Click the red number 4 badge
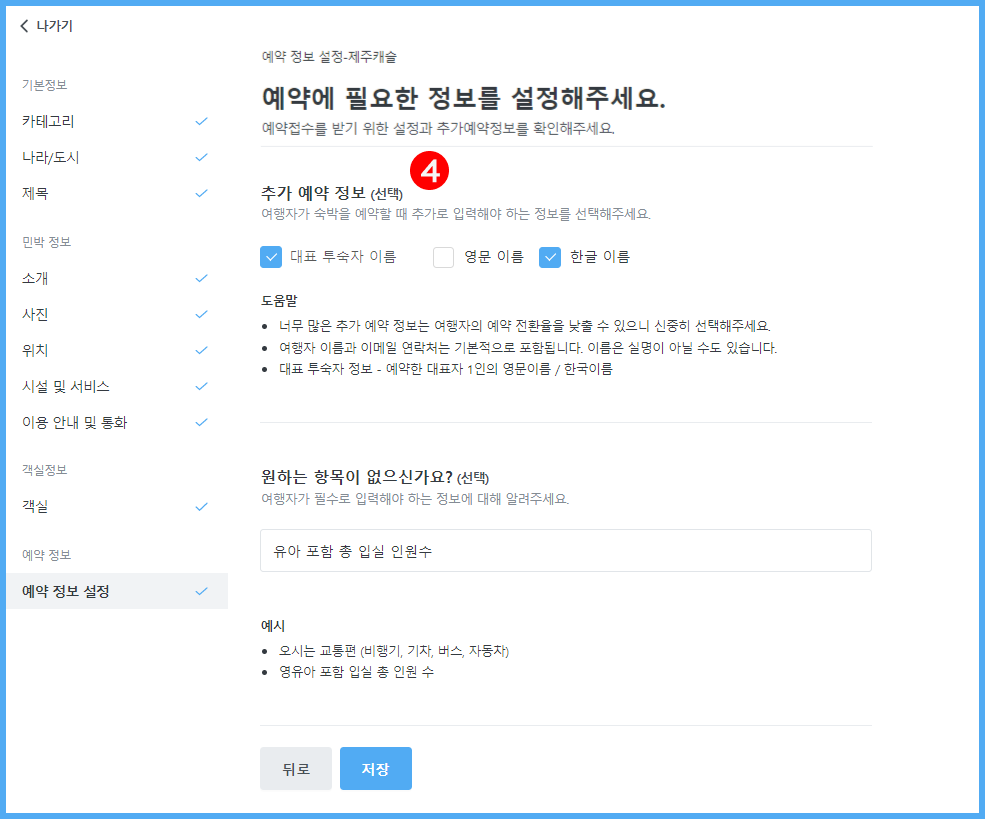This screenshot has height=819, width=985. coord(429,171)
